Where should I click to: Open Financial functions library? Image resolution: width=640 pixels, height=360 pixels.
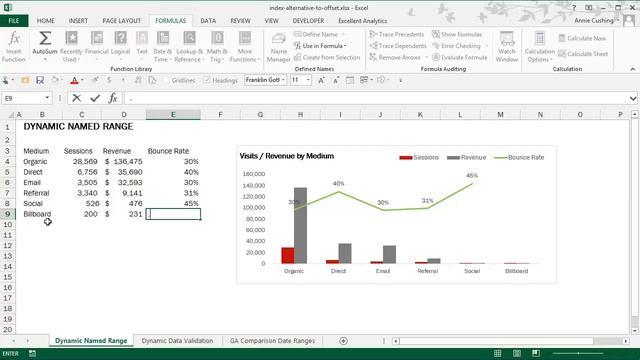tap(97, 47)
